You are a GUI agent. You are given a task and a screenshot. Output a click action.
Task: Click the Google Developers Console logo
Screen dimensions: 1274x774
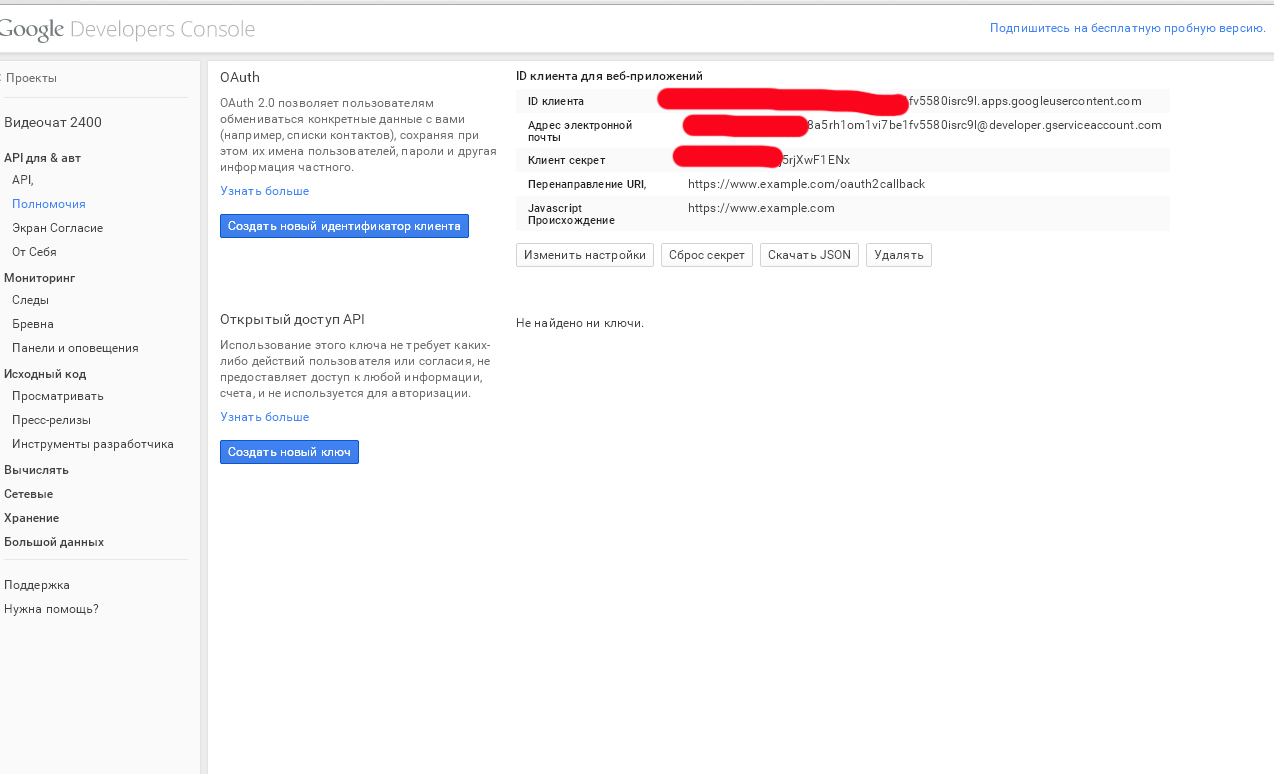(127, 30)
